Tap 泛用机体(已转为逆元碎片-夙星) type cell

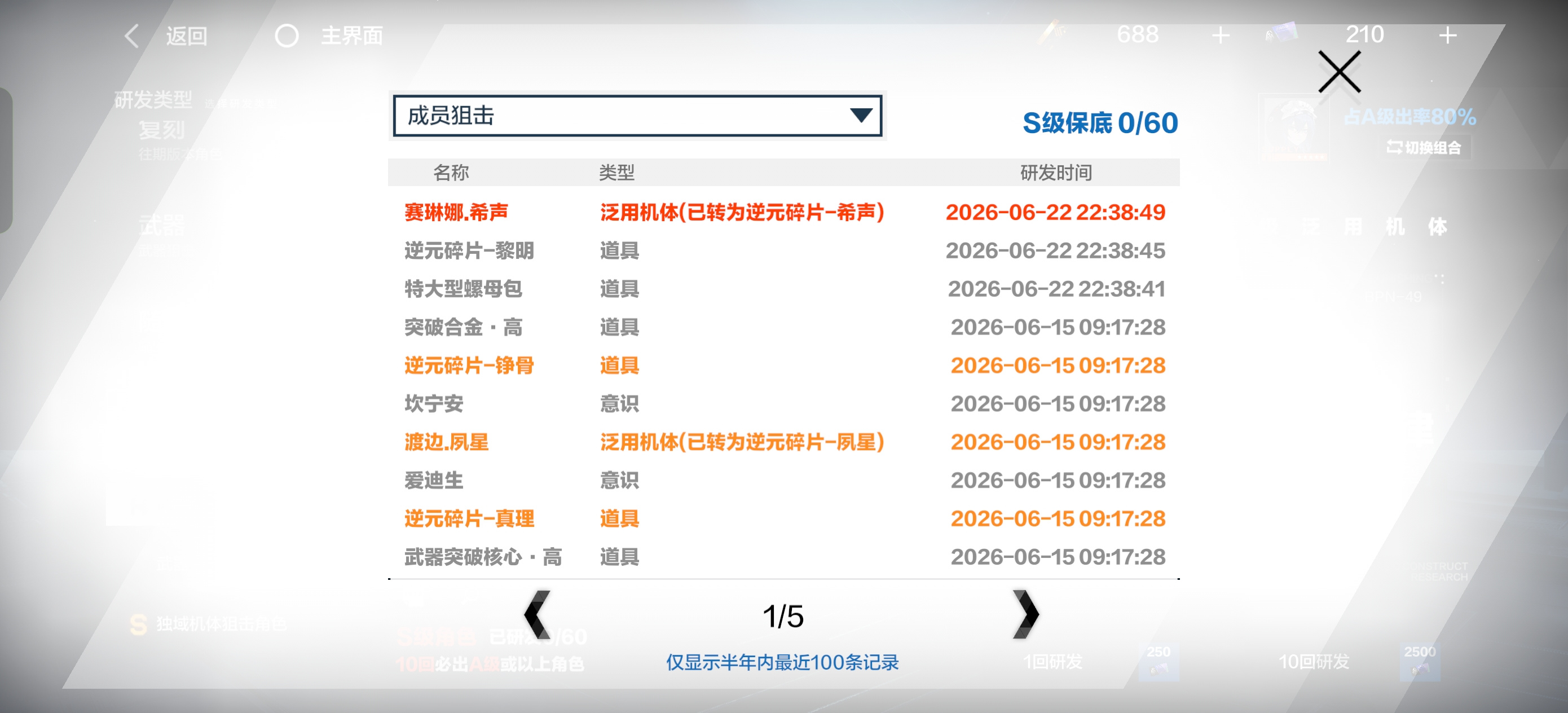742,442
